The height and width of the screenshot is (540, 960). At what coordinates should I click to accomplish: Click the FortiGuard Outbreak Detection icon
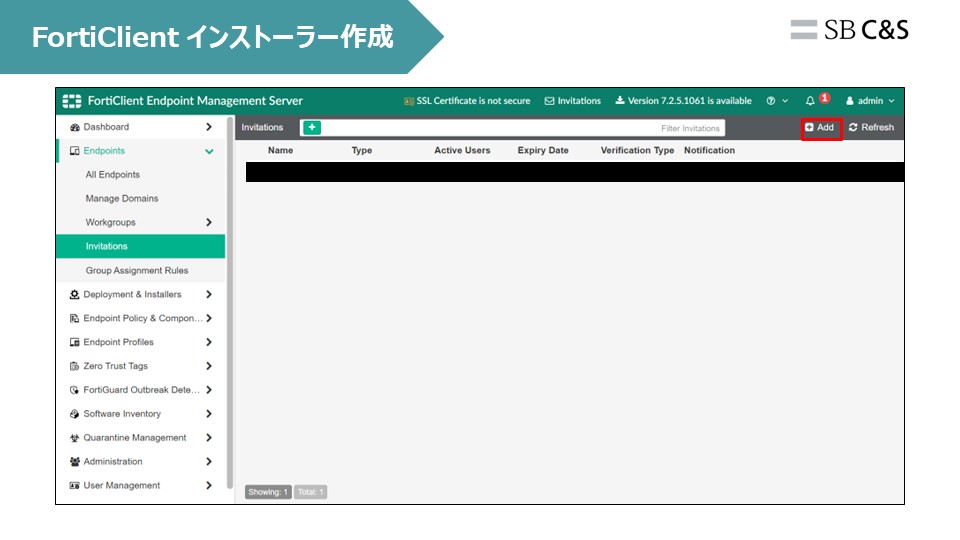point(75,390)
